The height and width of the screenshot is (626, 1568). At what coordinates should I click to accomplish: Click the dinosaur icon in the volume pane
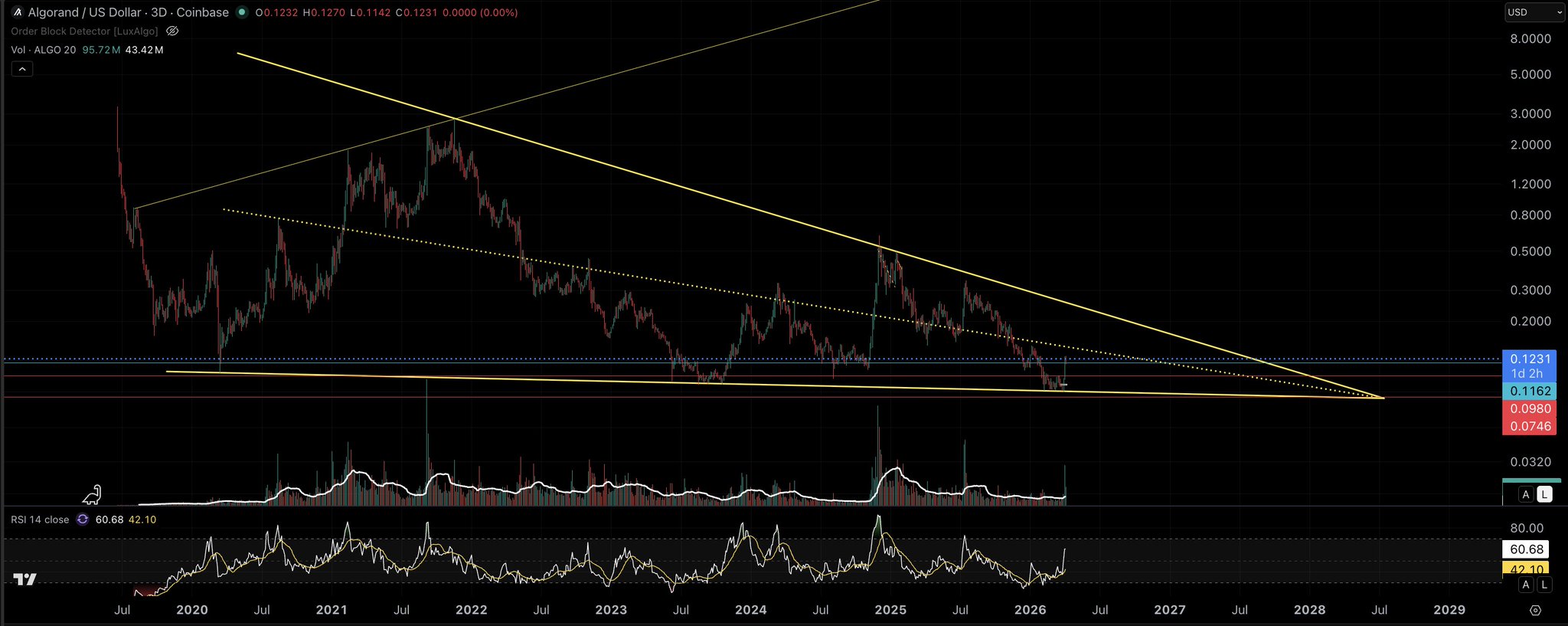92,495
